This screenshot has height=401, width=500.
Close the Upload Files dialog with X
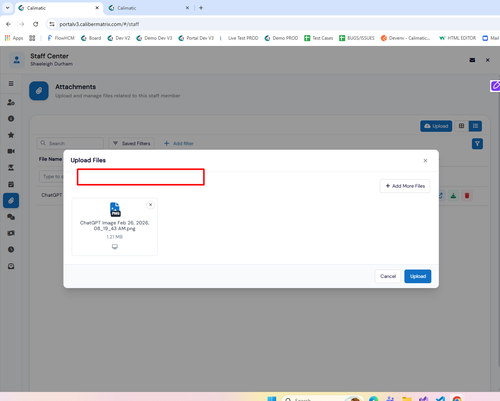point(425,161)
